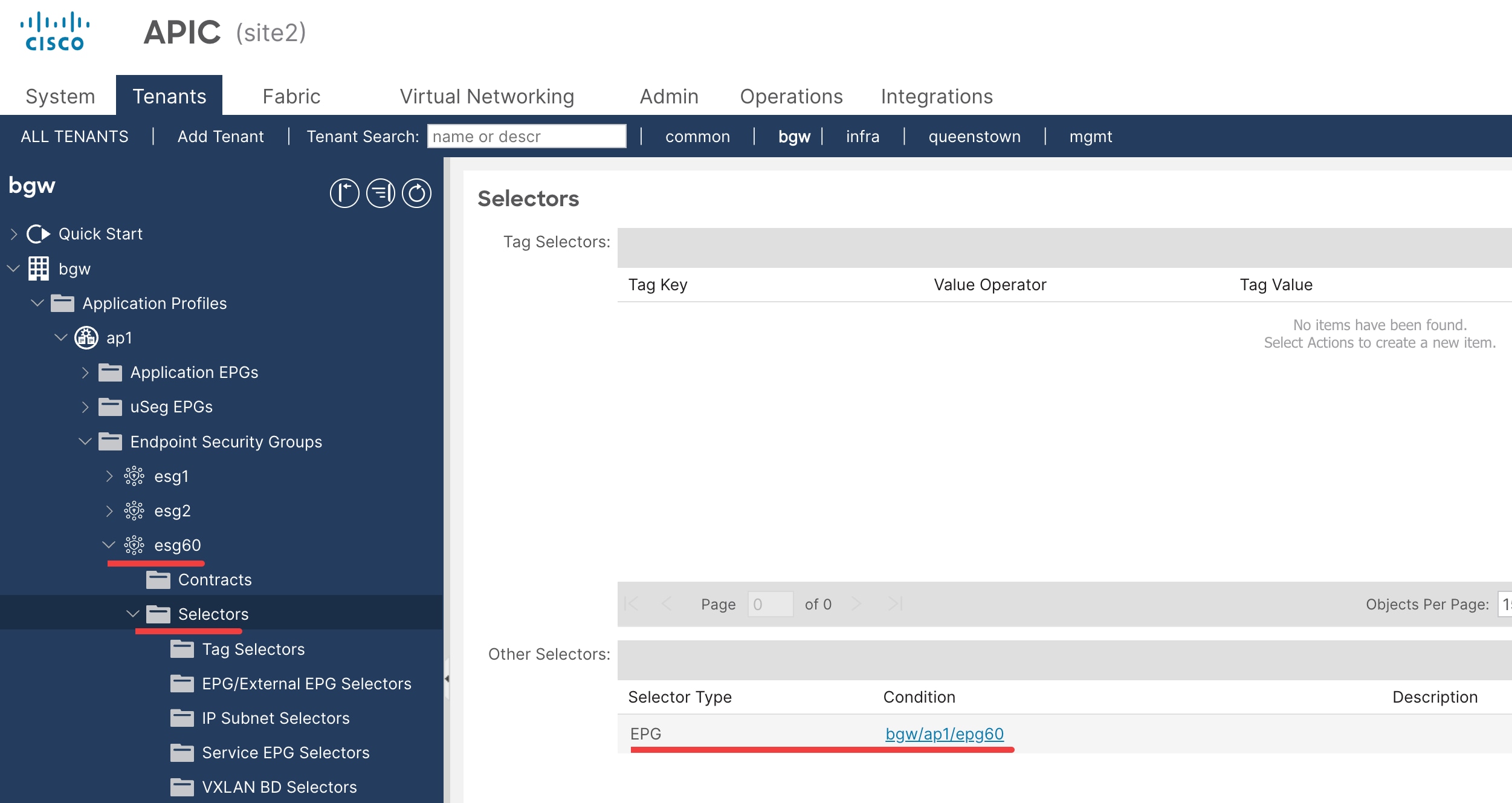
Task: Collapse the Selectors tree node
Action: pyautogui.click(x=133, y=614)
